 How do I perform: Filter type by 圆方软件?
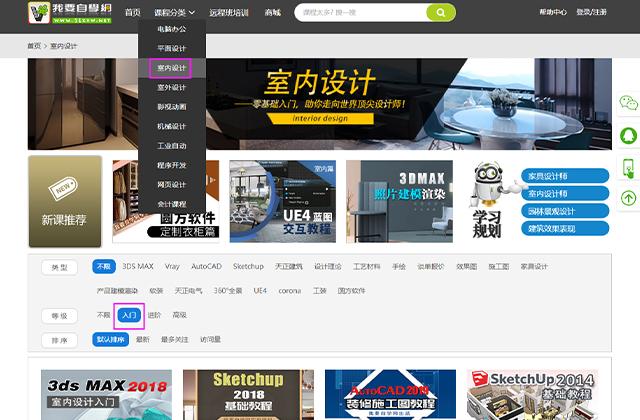[x=351, y=291]
